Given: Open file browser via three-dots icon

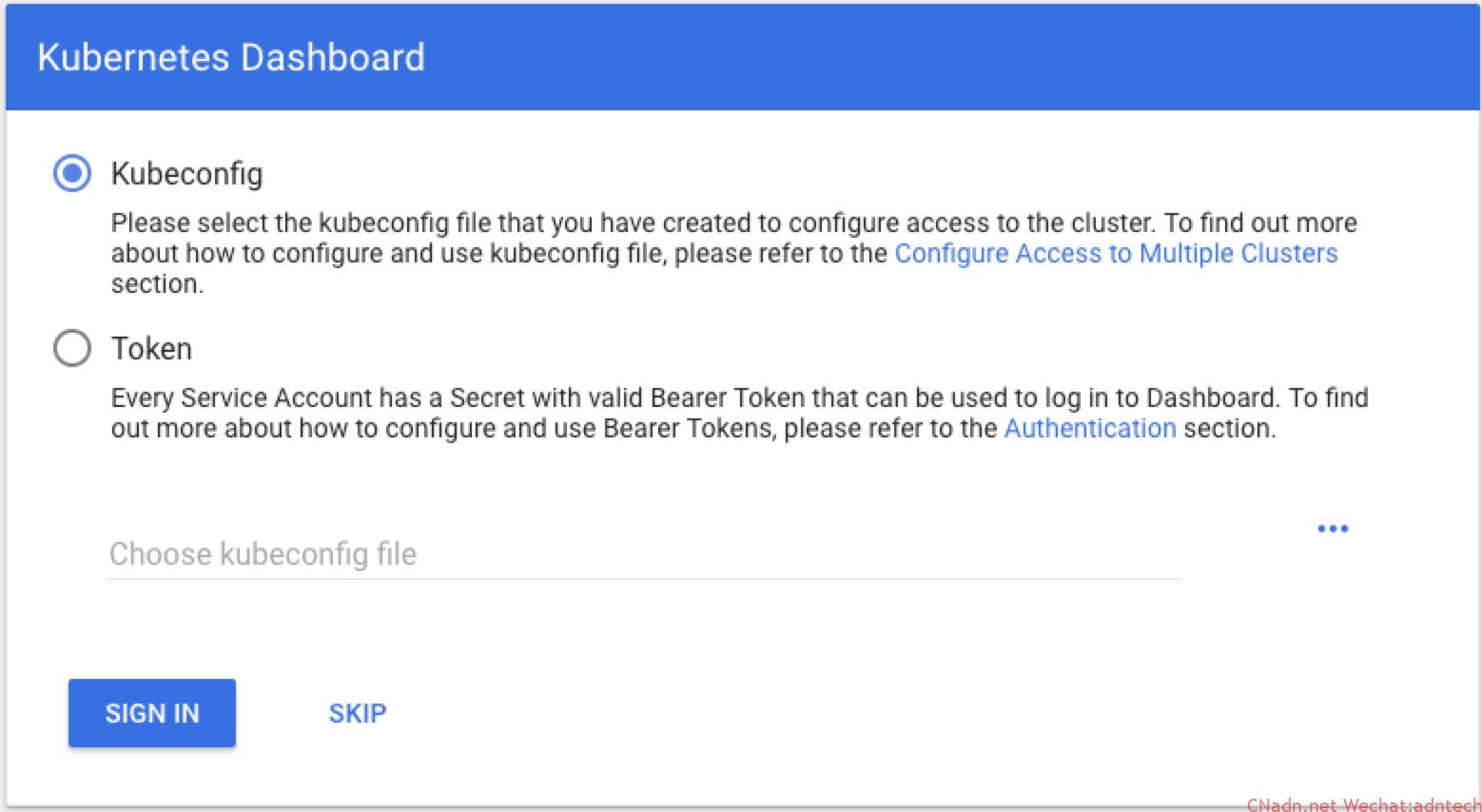Looking at the screenshot, I should [x=1333, y=529].
